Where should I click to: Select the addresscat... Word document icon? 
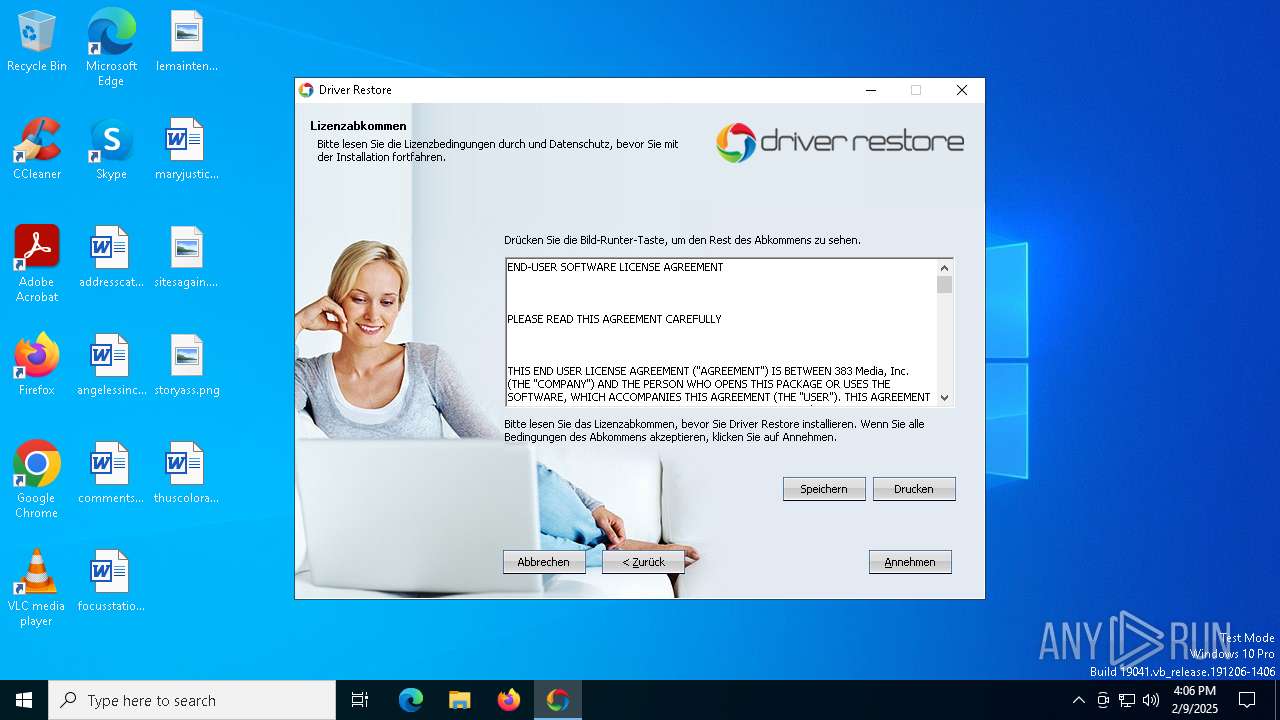pyautogui.click(x=111, y=257)
